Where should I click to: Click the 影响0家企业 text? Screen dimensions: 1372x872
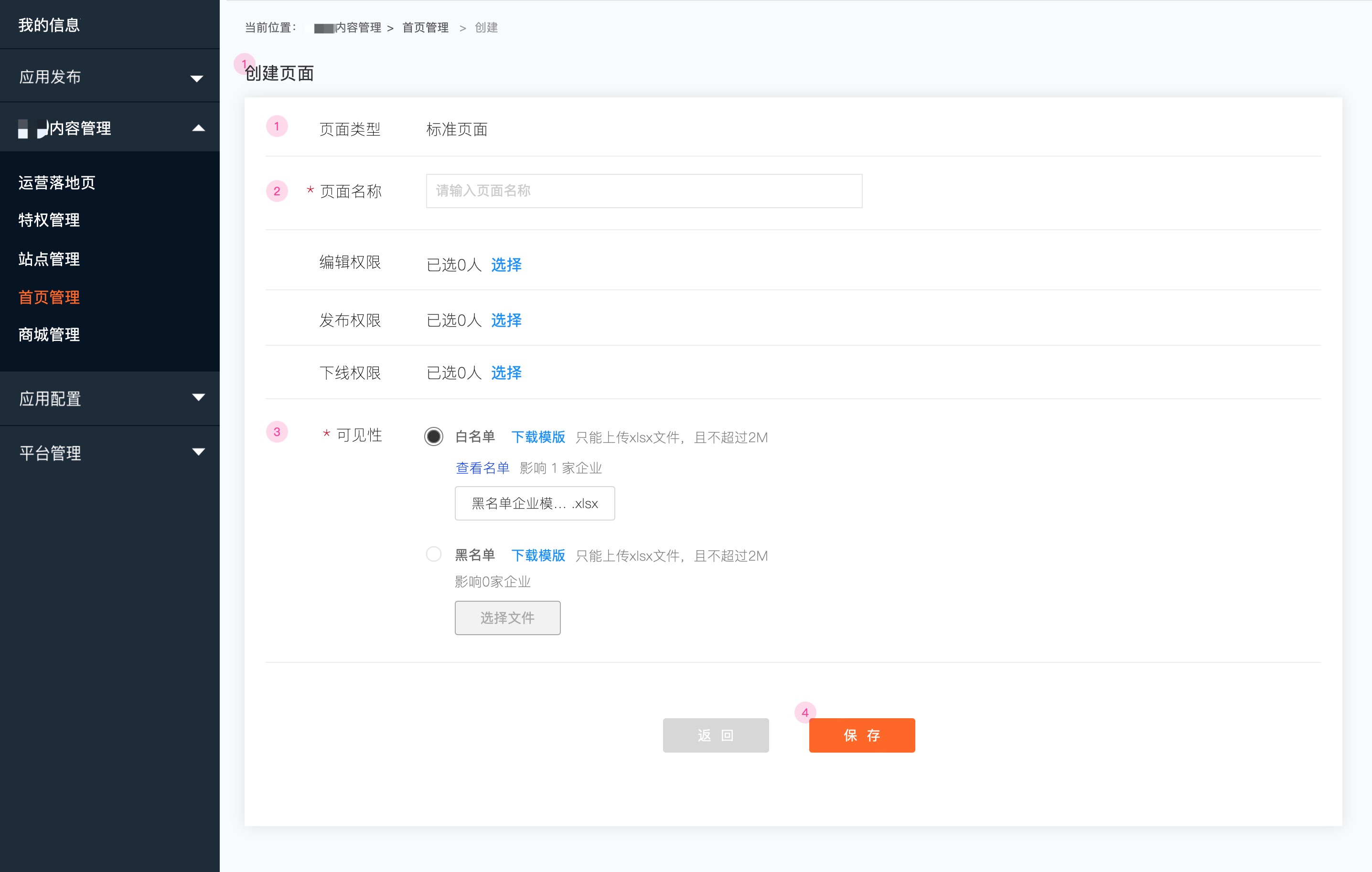coord(492,582)
